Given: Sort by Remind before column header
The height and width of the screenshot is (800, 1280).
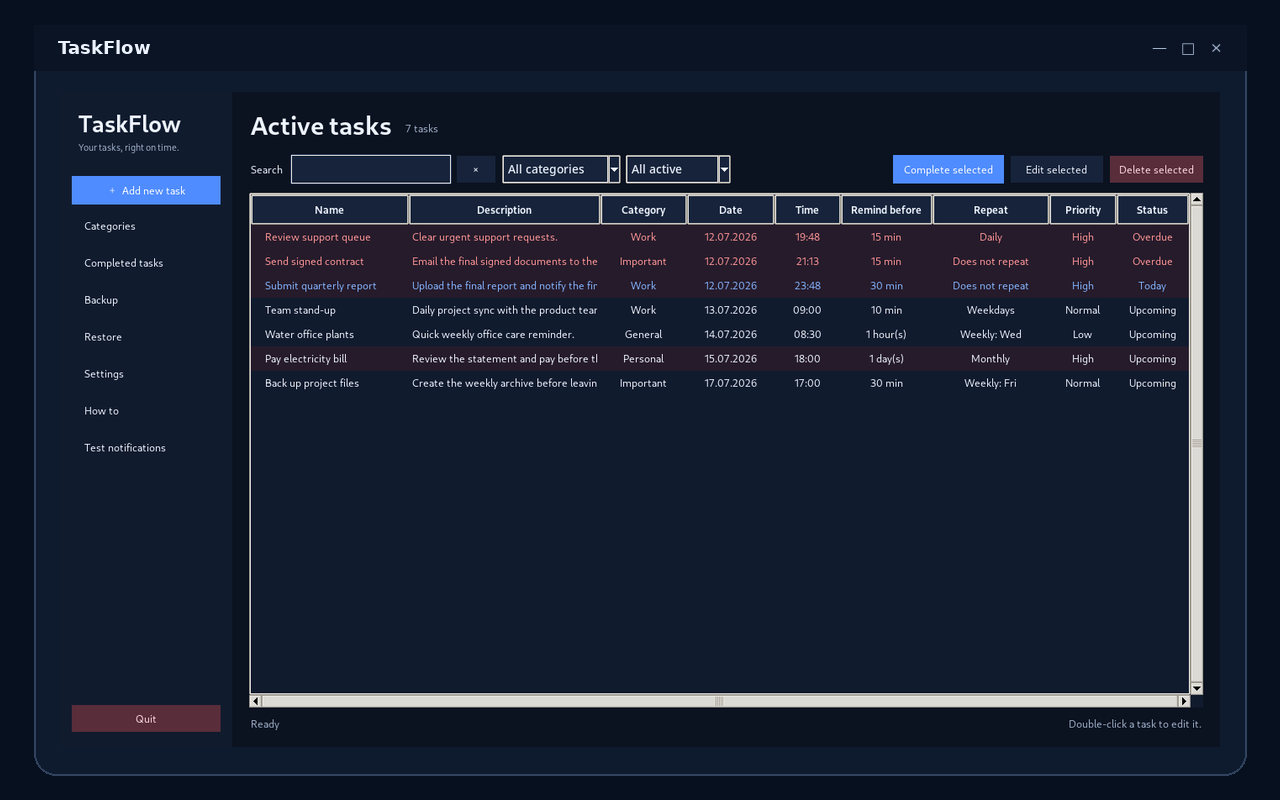Looking at the screenshot, I should coord(886,210).
